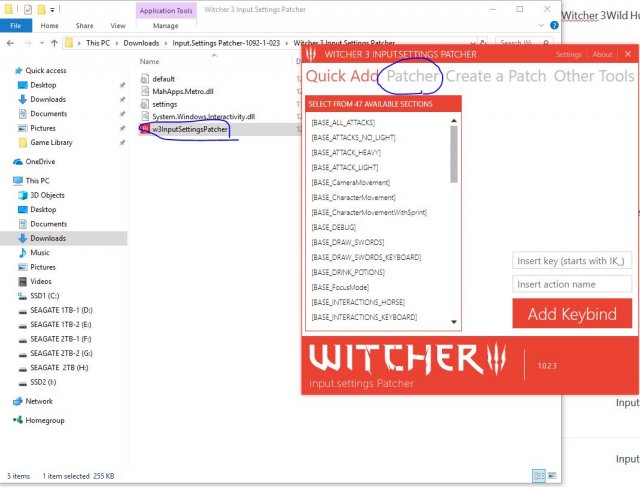Select the settings file icon
The height and width of the screenshot is (487, 640).
[x=144, y=103]
